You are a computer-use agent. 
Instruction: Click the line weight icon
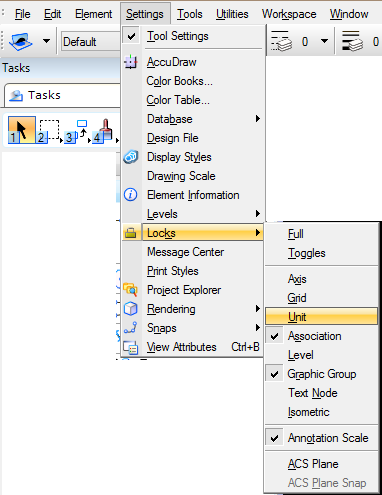(352, 41)
